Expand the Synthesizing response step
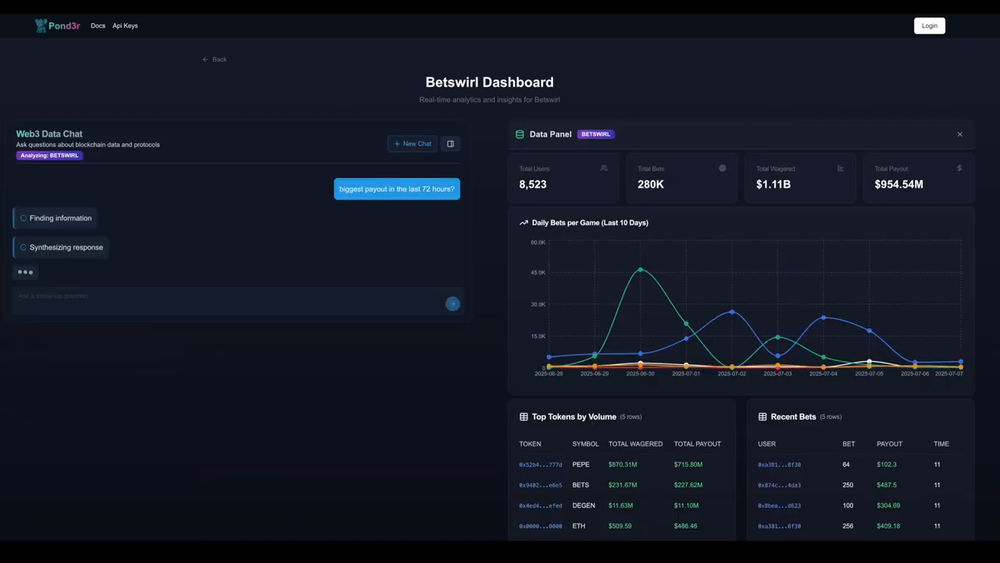Screen dimensions: 1000x563 click(61, 247)
